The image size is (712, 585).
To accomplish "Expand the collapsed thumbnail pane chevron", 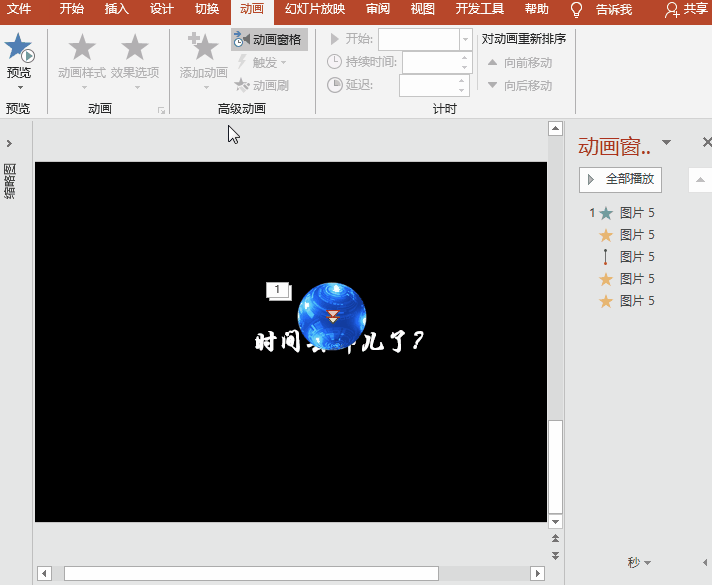I will pyautogui.click(x=9, y=144).
